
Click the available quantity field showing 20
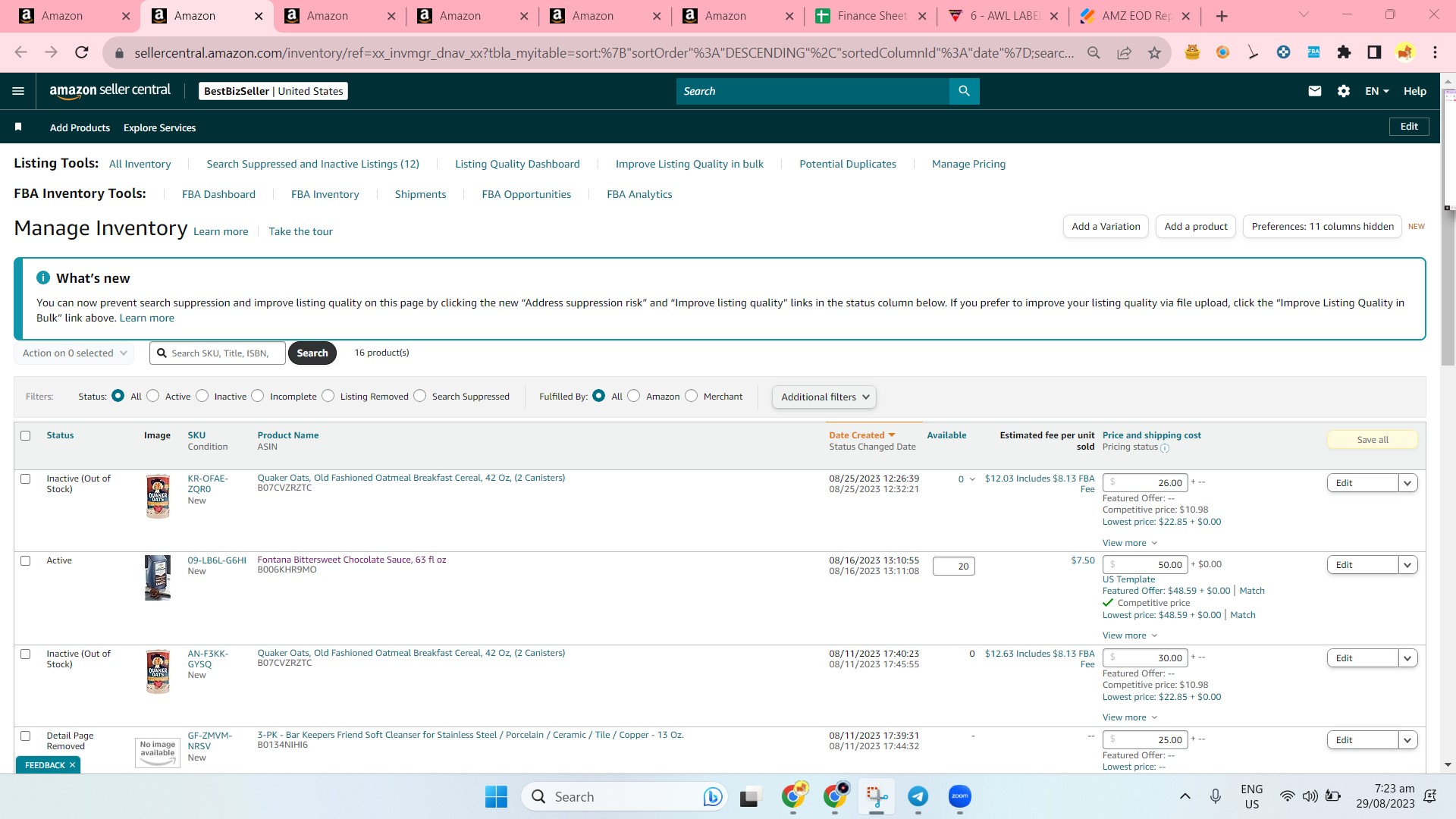point(953,566)
